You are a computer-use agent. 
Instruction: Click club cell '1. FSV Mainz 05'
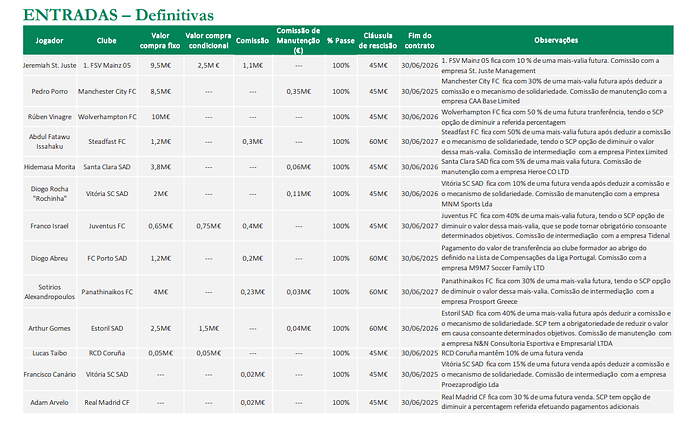click(107, 66)
